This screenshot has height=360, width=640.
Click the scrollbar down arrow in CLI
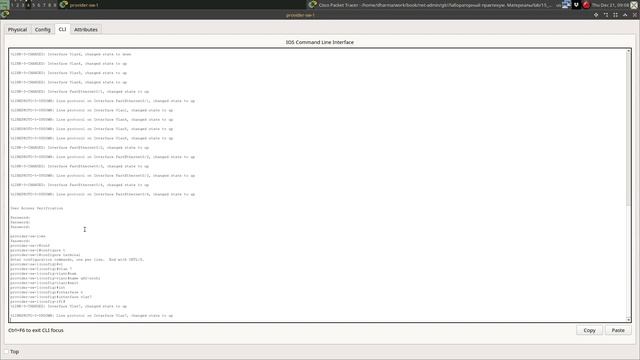629,320
